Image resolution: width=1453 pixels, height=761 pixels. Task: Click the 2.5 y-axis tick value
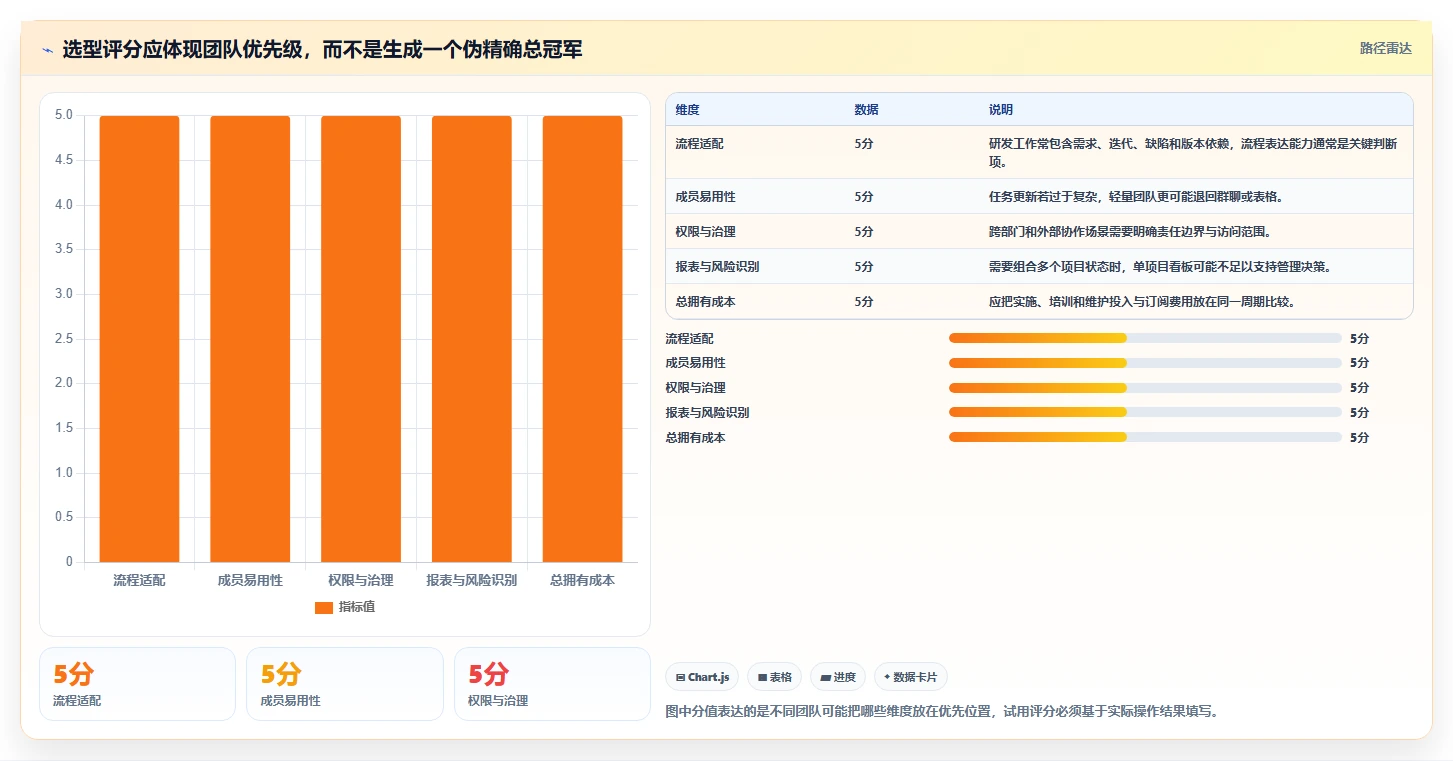64,339
